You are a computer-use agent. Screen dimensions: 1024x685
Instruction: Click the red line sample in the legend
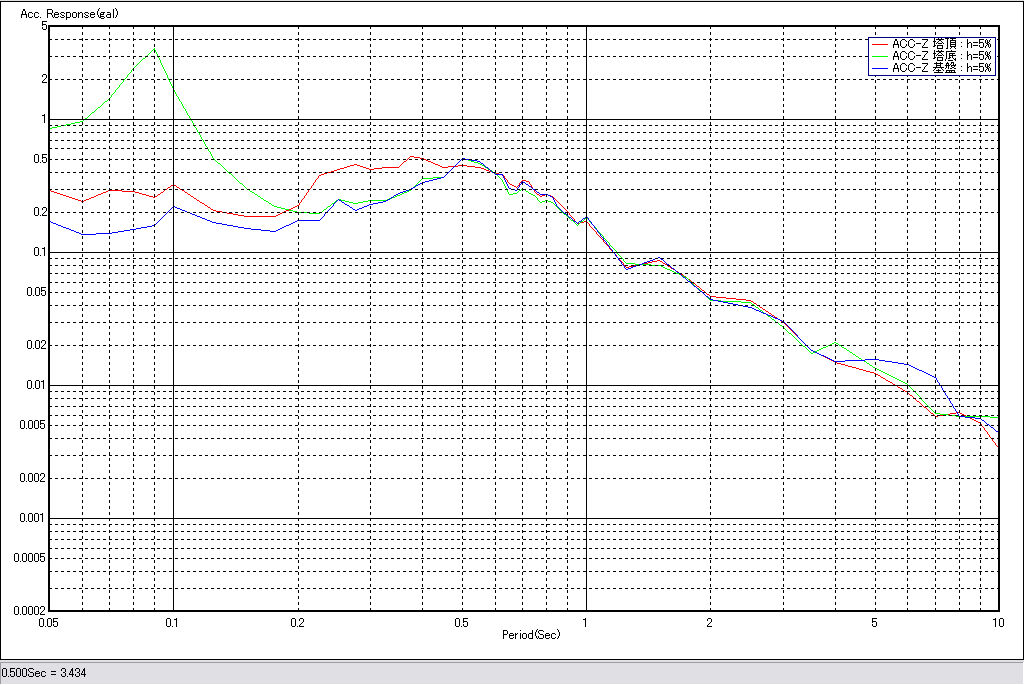[x=880, y=44]
